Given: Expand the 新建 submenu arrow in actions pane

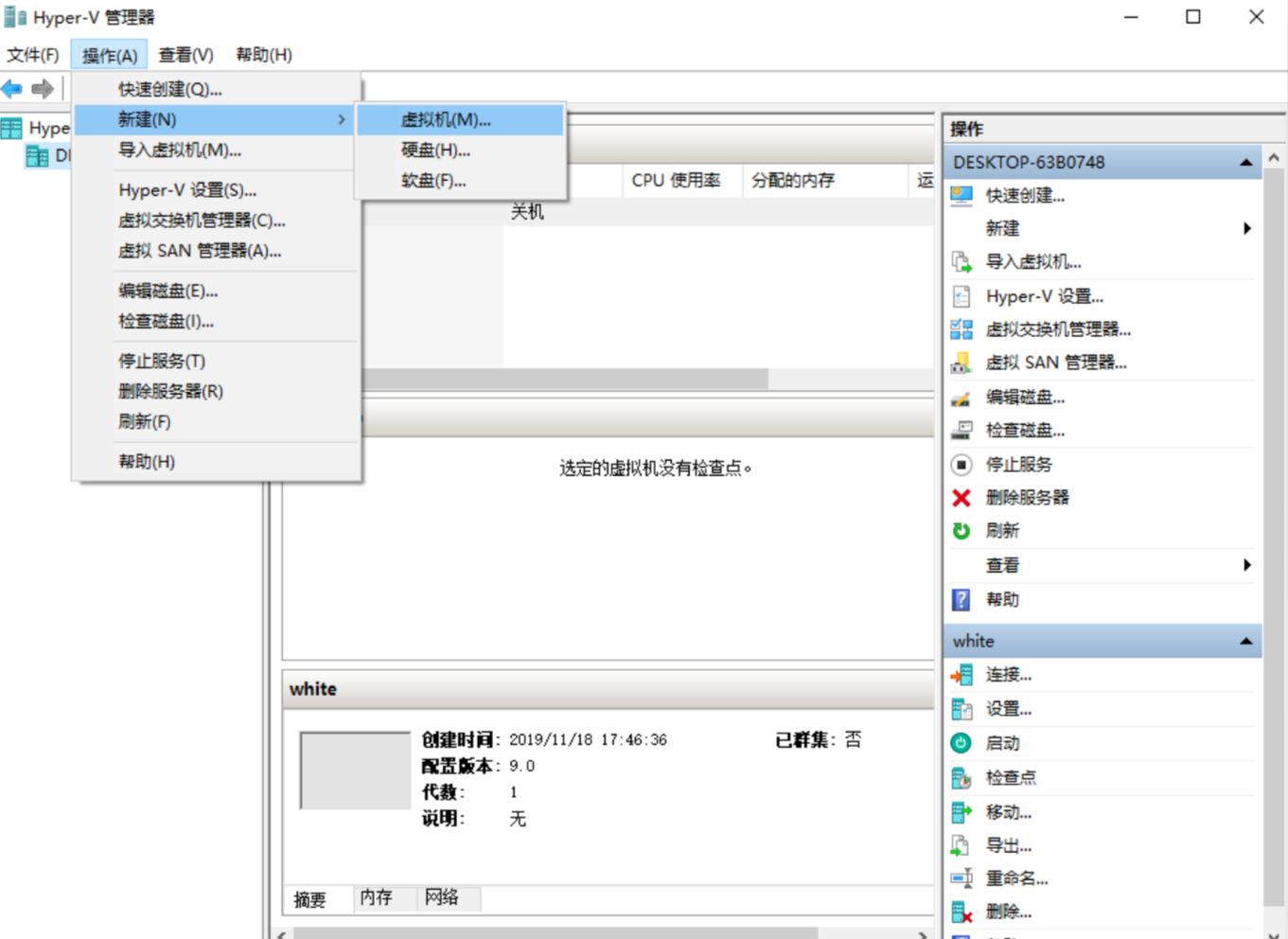Looking at the screenshot, I should tap(1247, 228).
